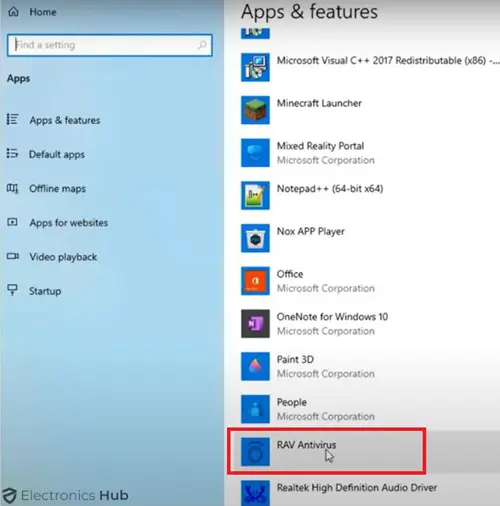Click the Apps section heading in sidebar
This screenshot has width=500, height=506.
[19, 79]
